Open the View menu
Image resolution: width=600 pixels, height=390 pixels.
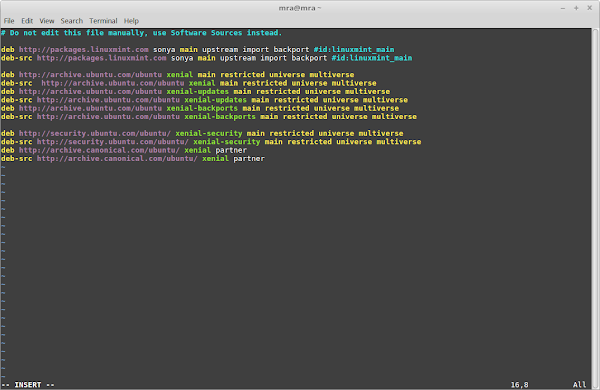[x=47, y=21]
